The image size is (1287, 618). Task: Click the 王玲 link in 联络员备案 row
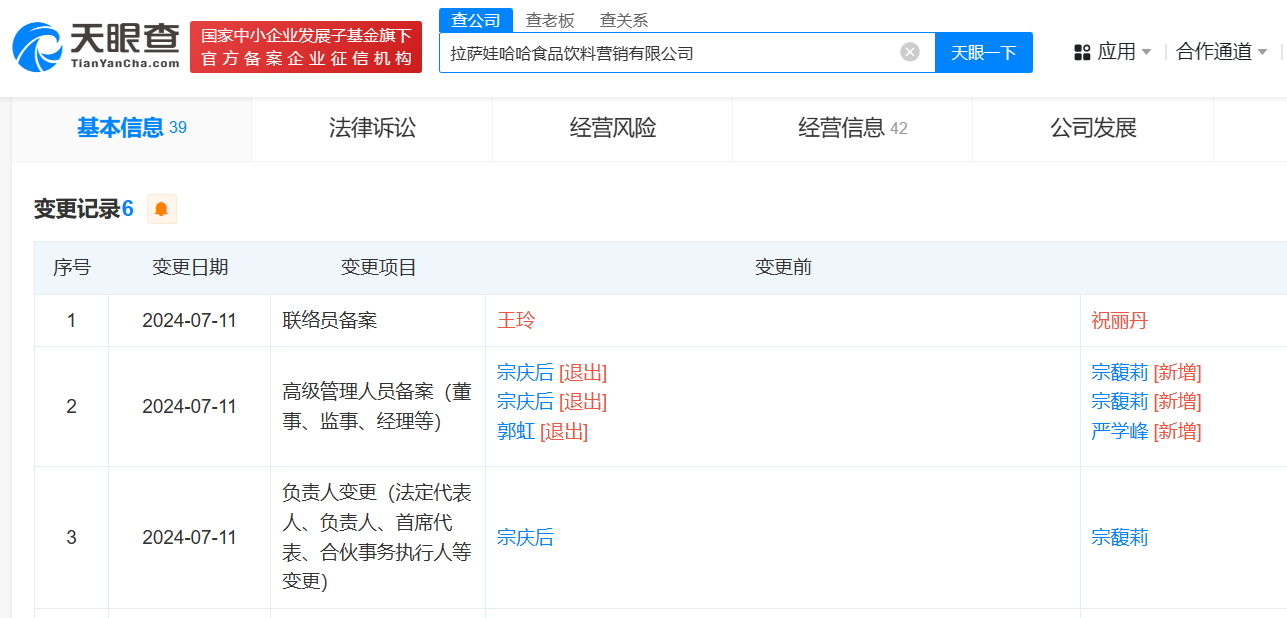point(516,319)
